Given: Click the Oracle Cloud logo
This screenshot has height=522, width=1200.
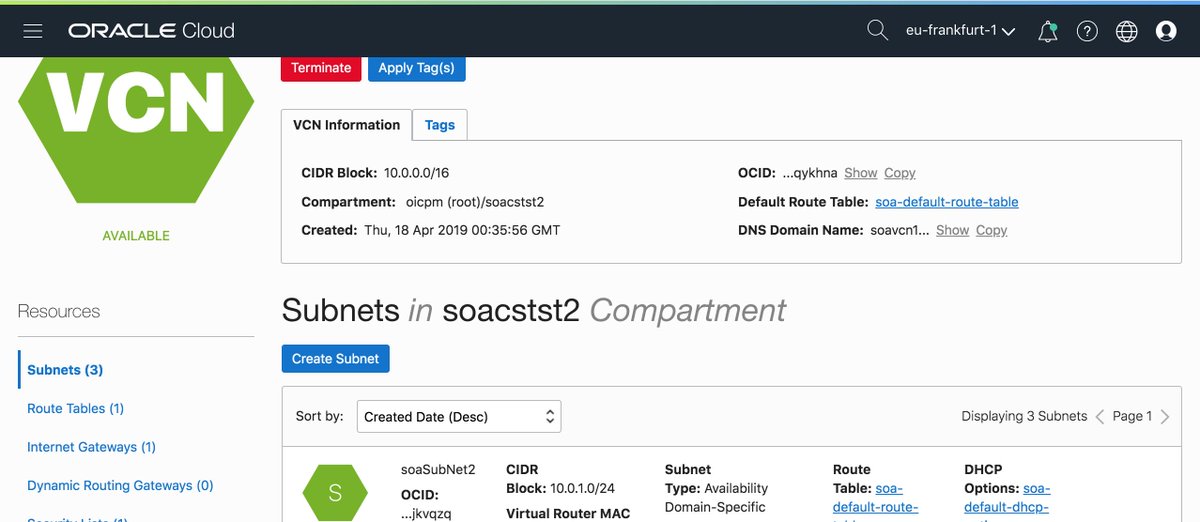Looking at the screenshot, I should click(x=151, y=31).
